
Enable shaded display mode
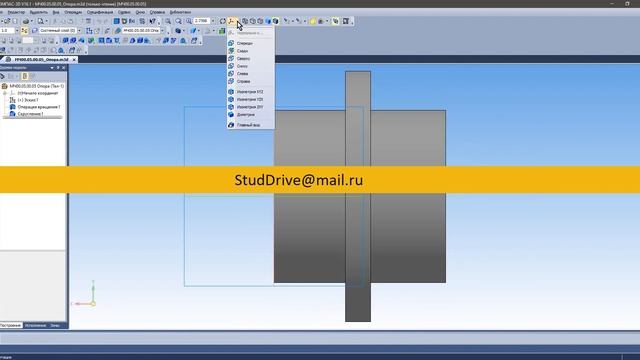pos(268,21)
